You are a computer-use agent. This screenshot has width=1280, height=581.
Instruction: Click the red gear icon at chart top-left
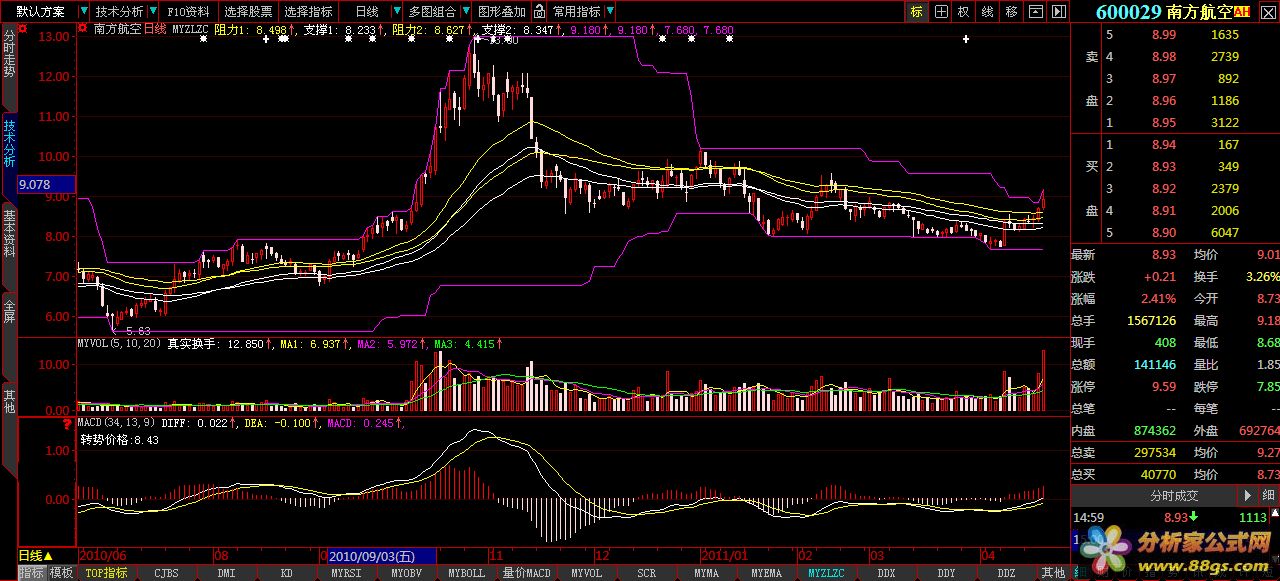pyautogui.click(x=80, y=29)
